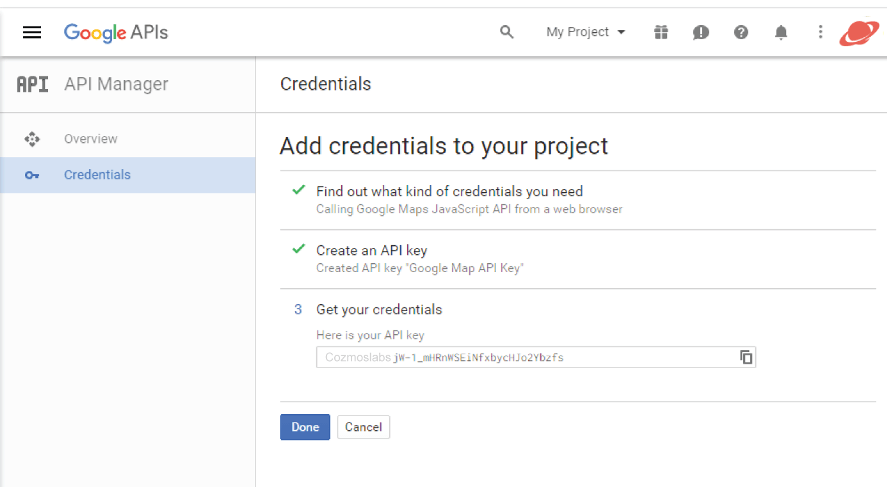Open the 'Create an API key' step
This screenshot has height=487, width=887.
(x=372, y=251)
